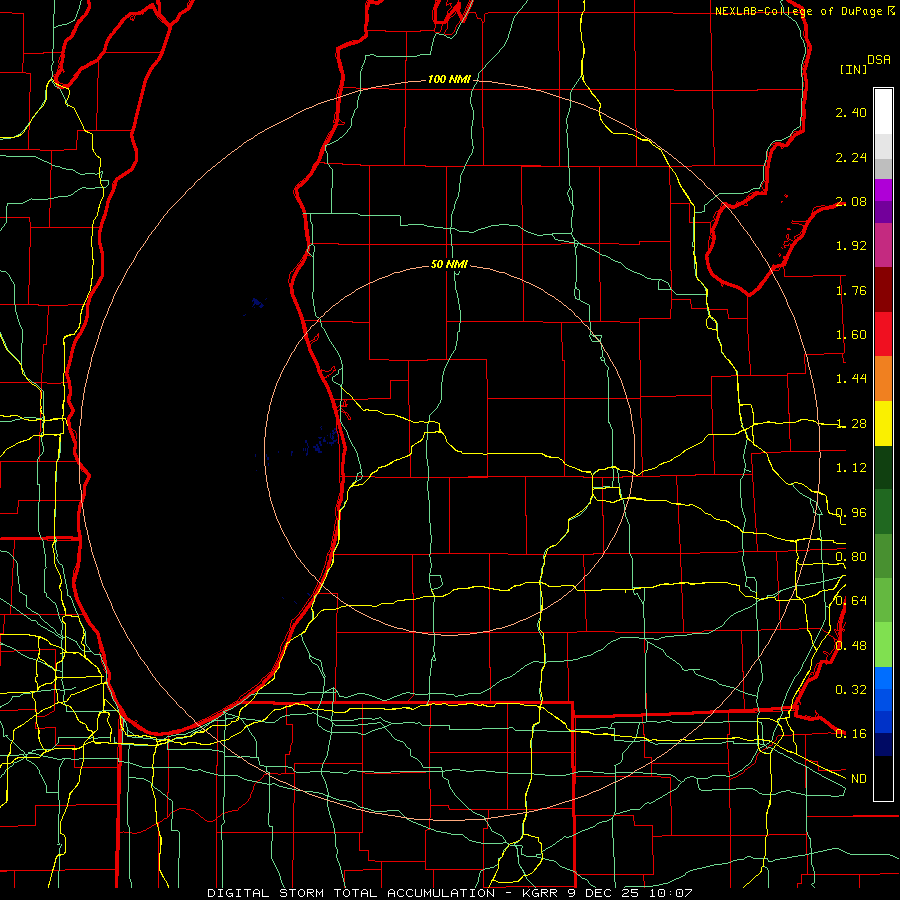Click the NEXLAB-College of DuPage label

798,11
